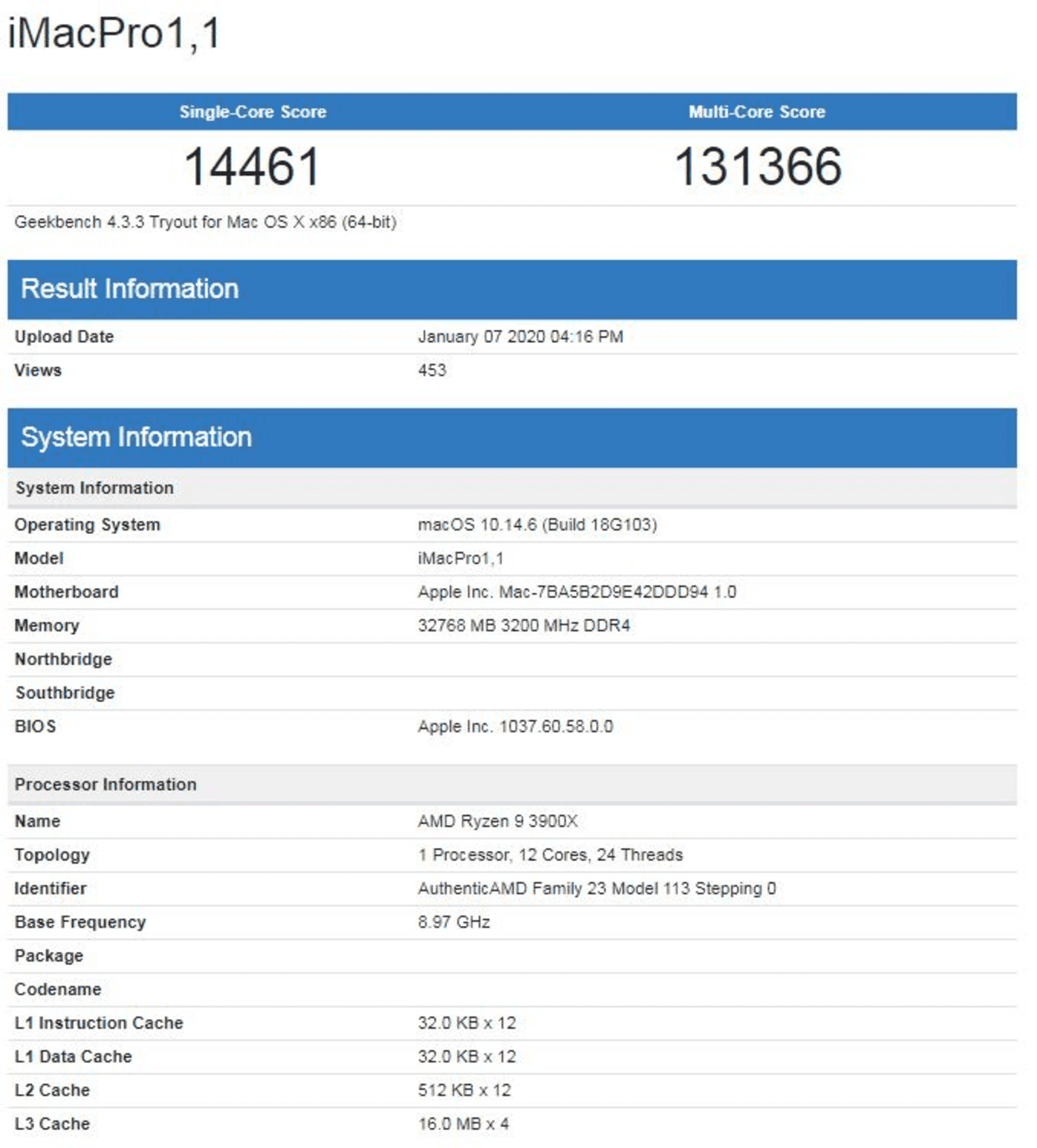Screen dimensions: 1037x1148
Task: Click the Package label
Action: pos(49,957)
